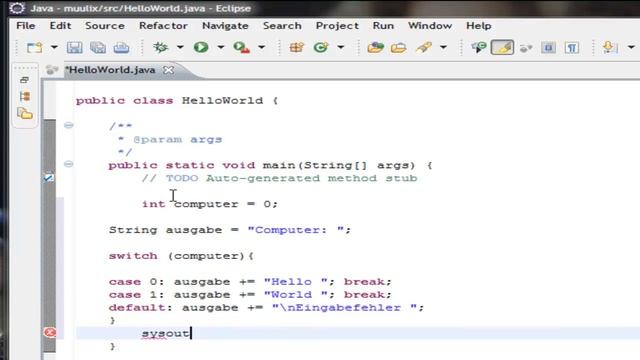640x360 pixels.
Task: Open the Hierarchy view icon in the sidebar
Action: (24, 96)
